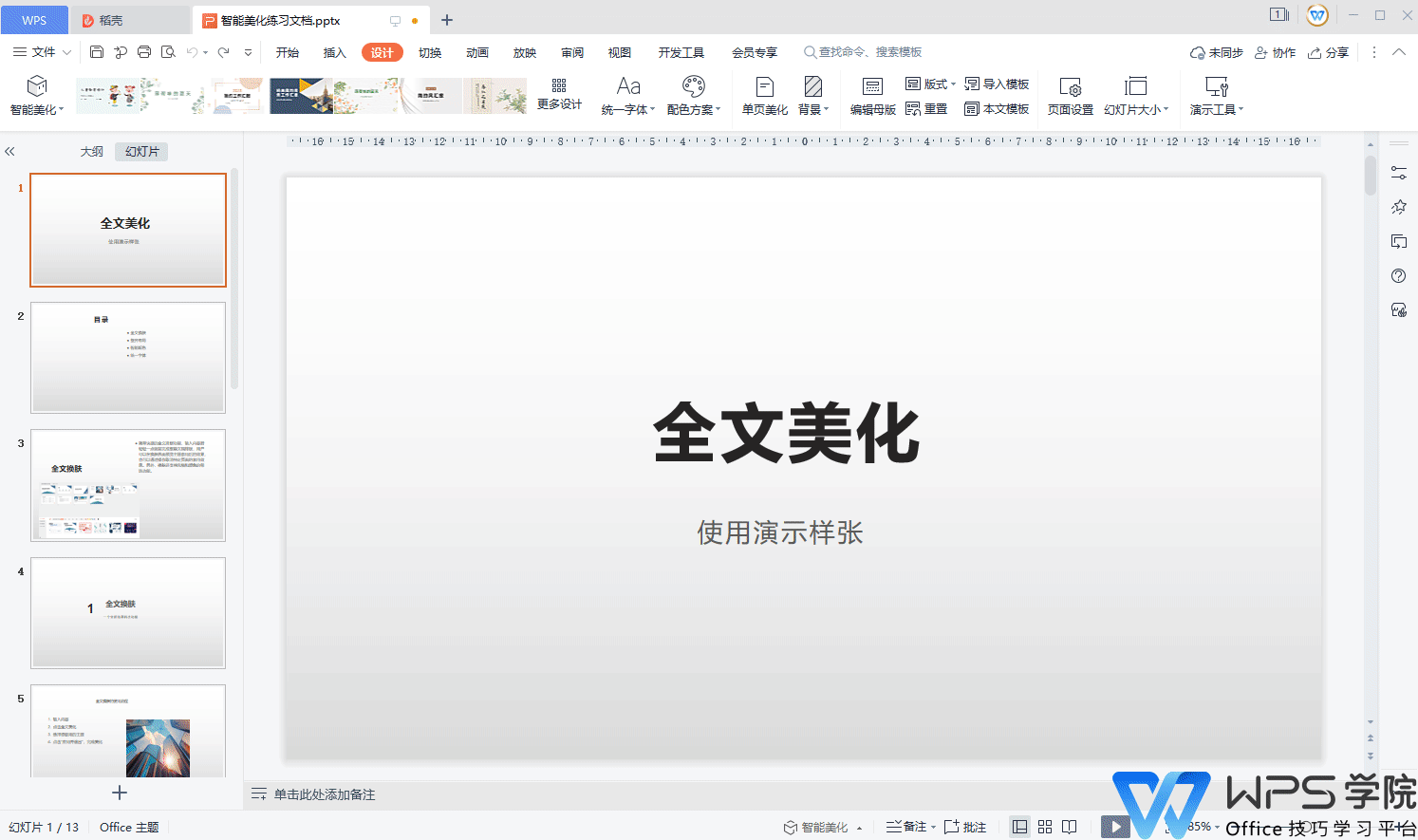
Task: Start slideshow with the play button
Action: tap(1116, 827)
